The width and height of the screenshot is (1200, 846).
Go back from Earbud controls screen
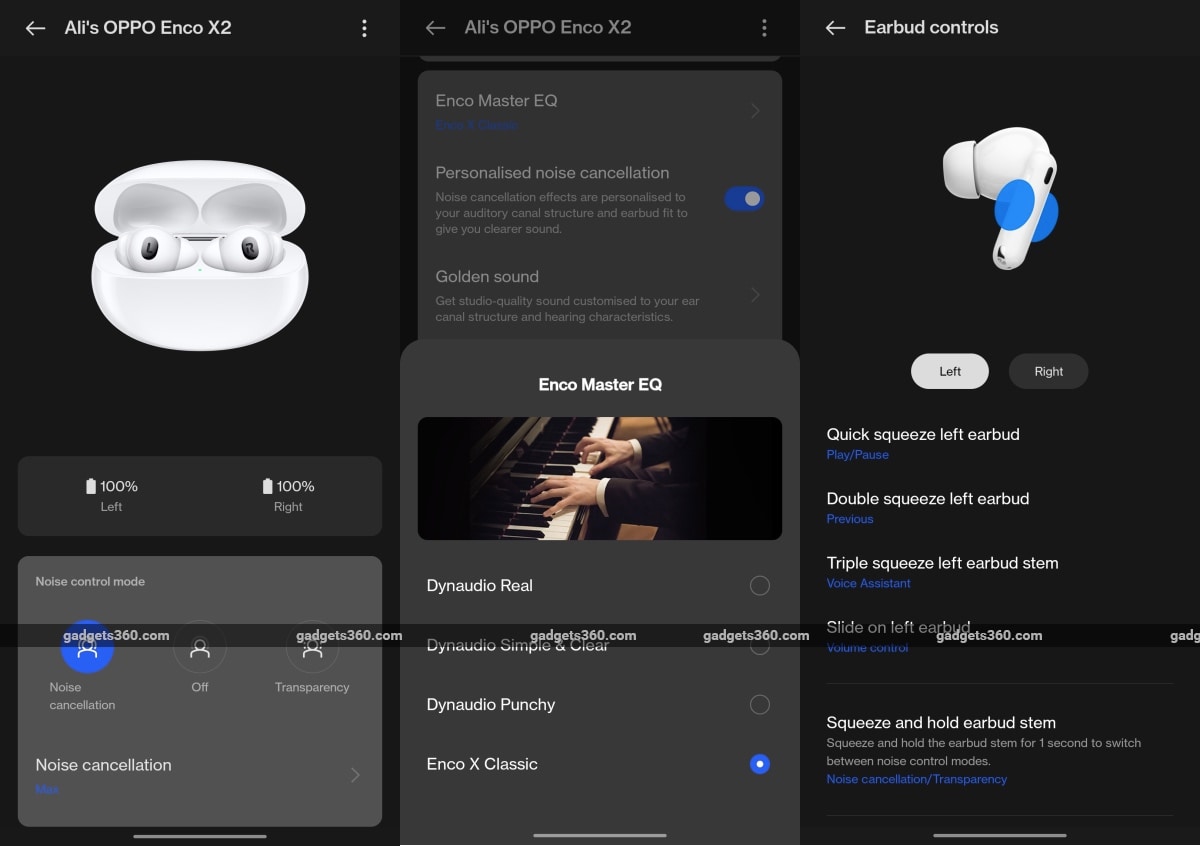click(x=835, y=28)
